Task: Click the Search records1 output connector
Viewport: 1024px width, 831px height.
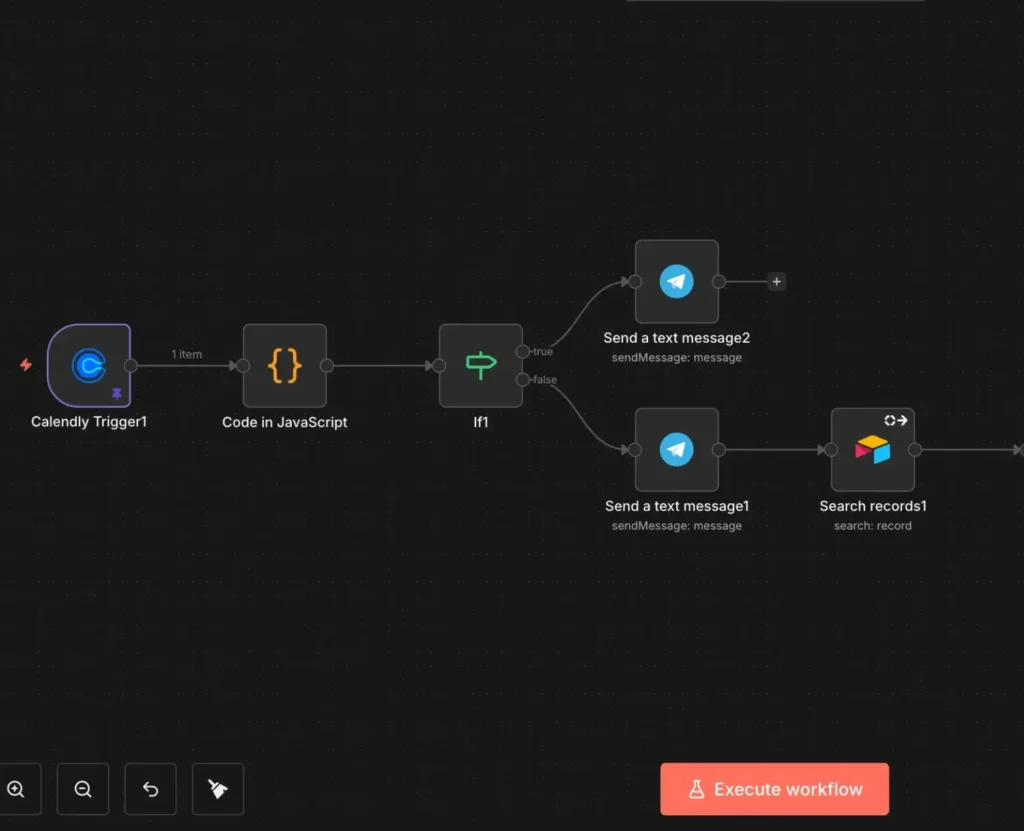Action: coord(915,450)
